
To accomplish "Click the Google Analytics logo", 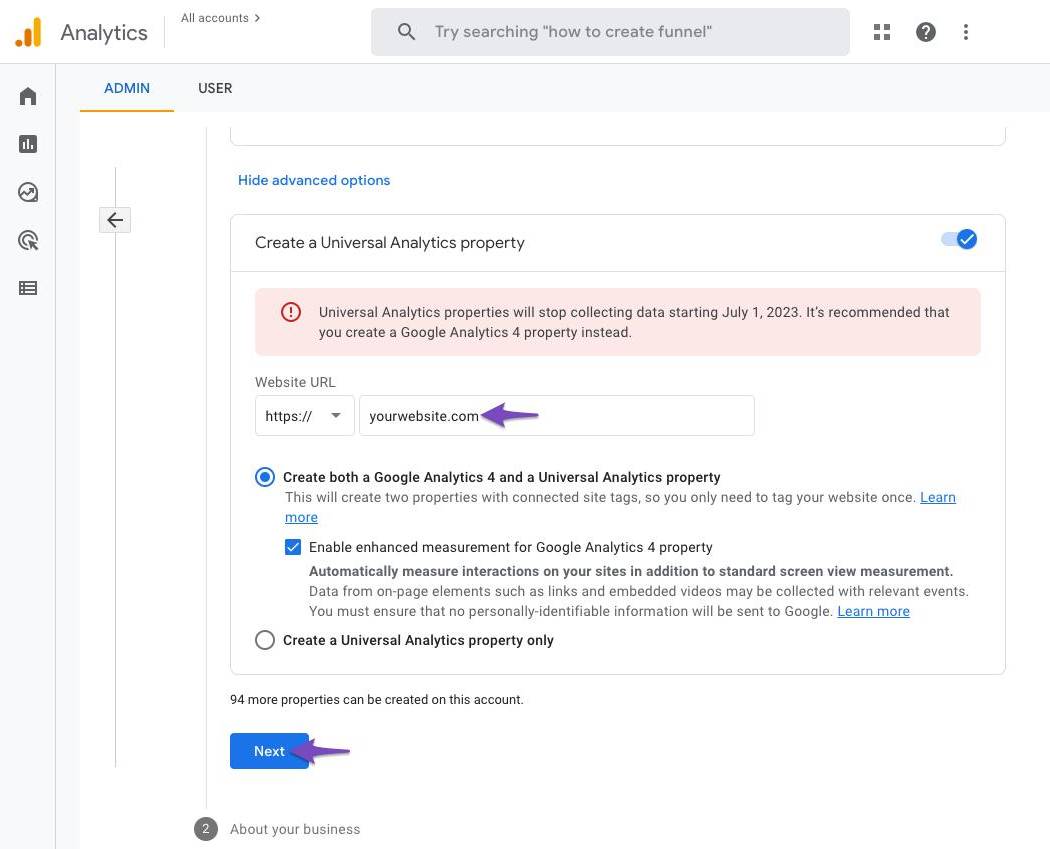I will click(x=28, y=32).
